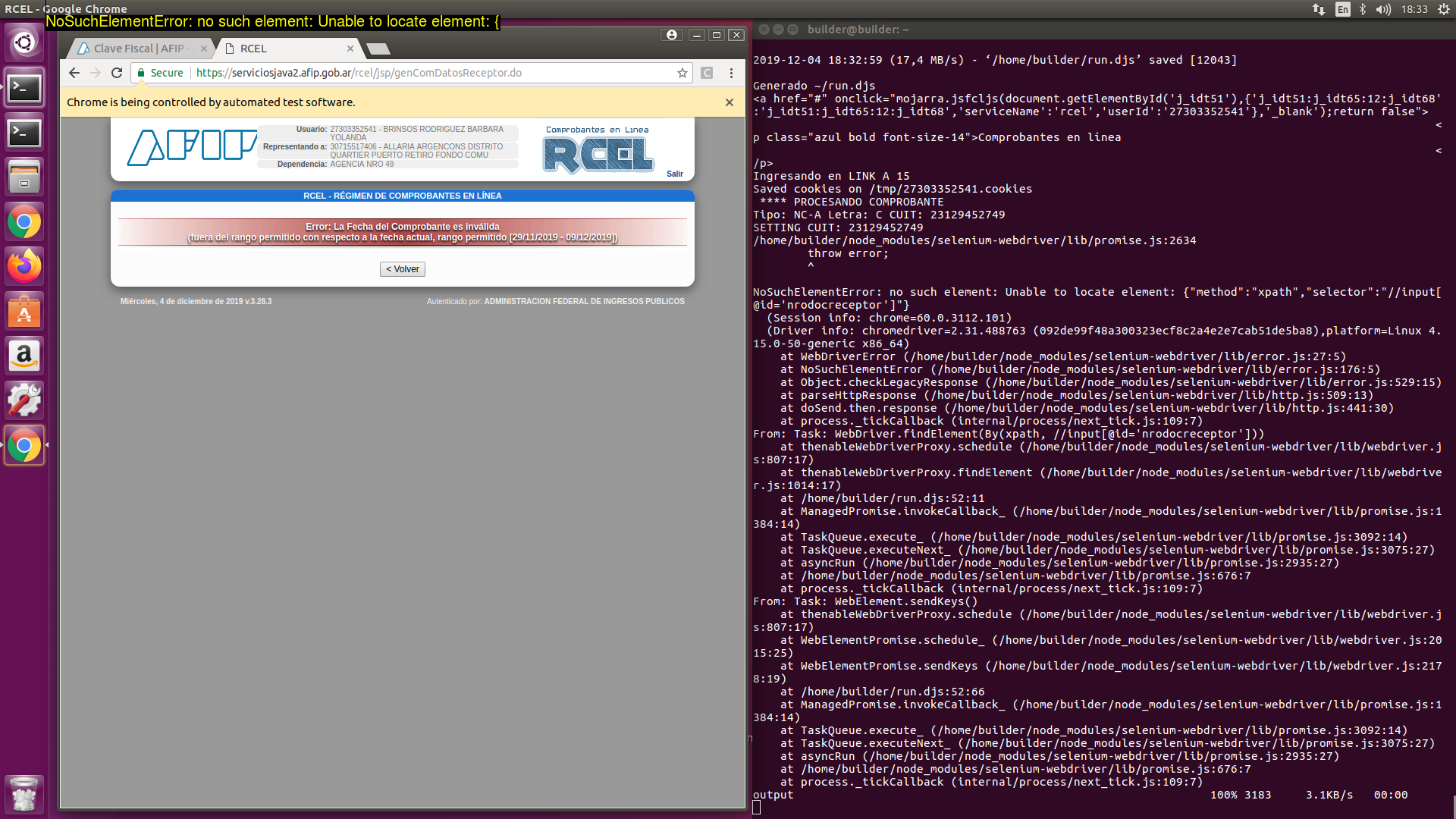Close the RCEL tab

click(350, 49)
